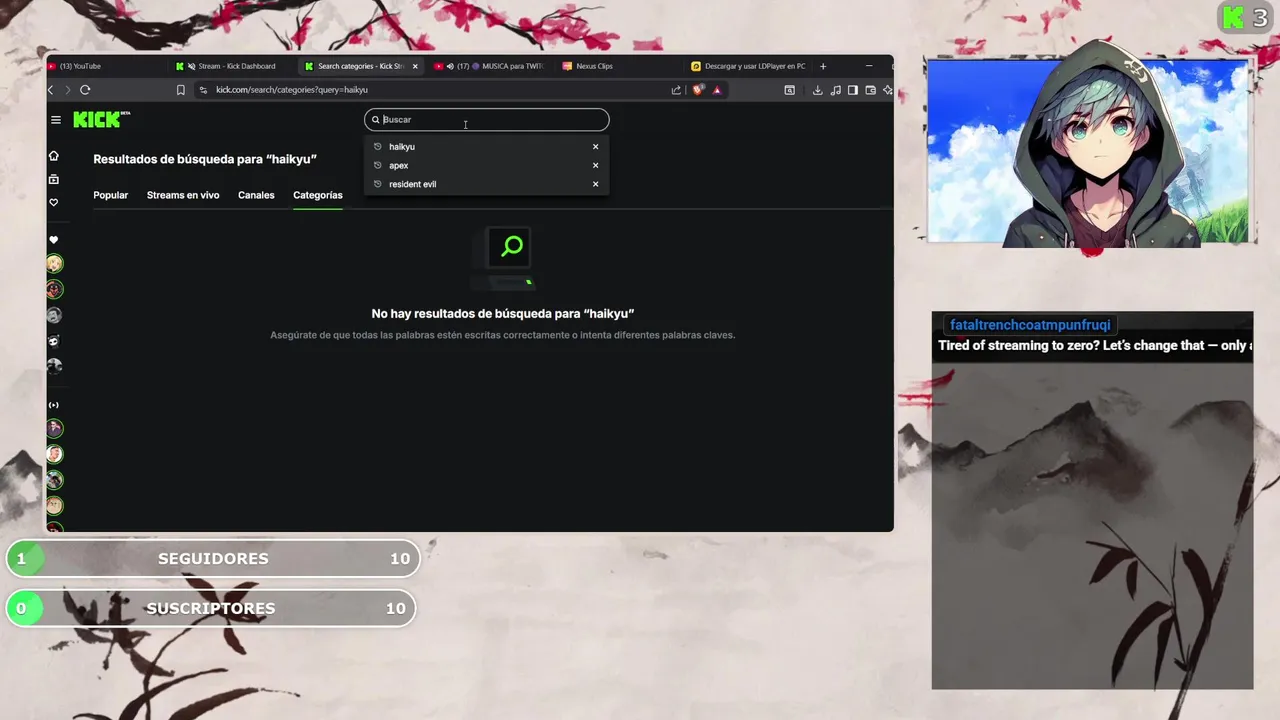The height and width of the screenshot is (720, 1280).
Task: Select the Categorías results tab
Action: [x=318, y=195]
